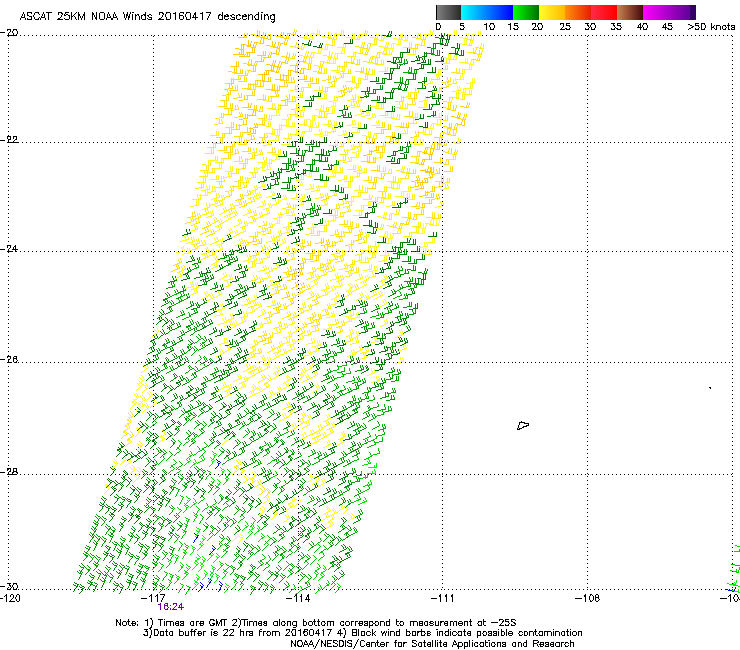Click the "-28" latitude axis label
The image size is (740, 650).
9,472
